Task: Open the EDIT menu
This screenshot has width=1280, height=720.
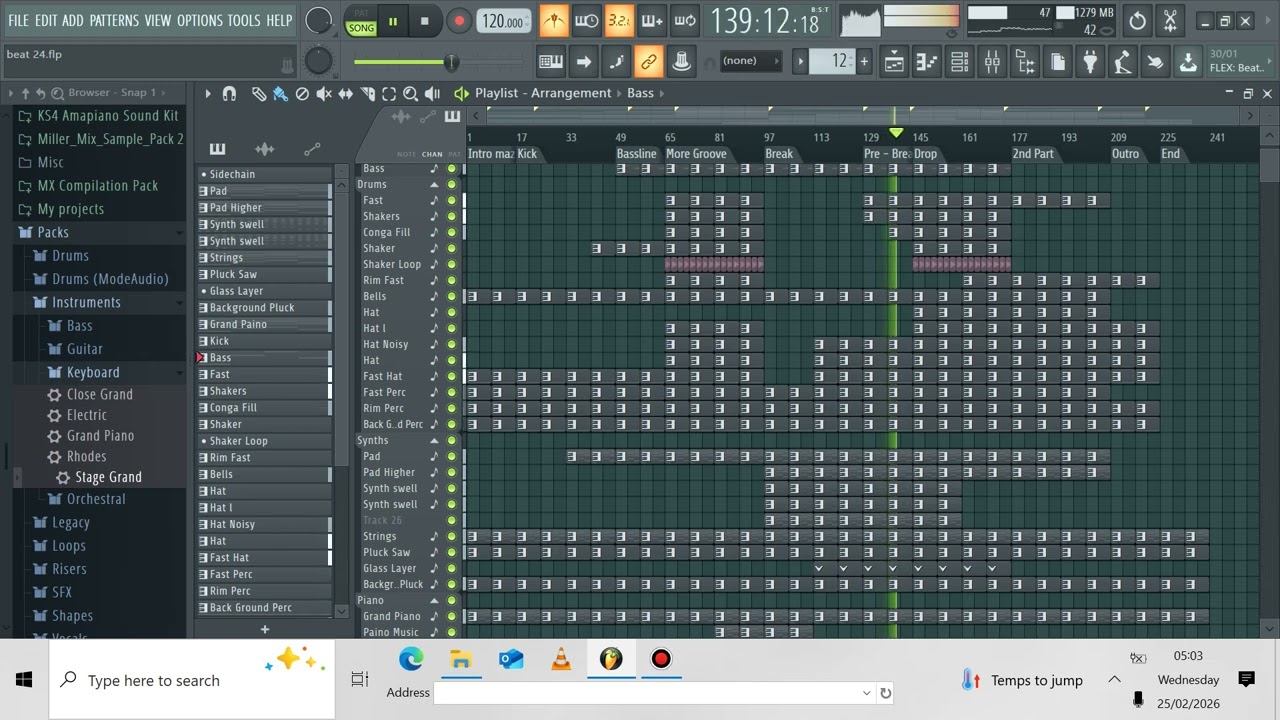Action: pos(46,20)
